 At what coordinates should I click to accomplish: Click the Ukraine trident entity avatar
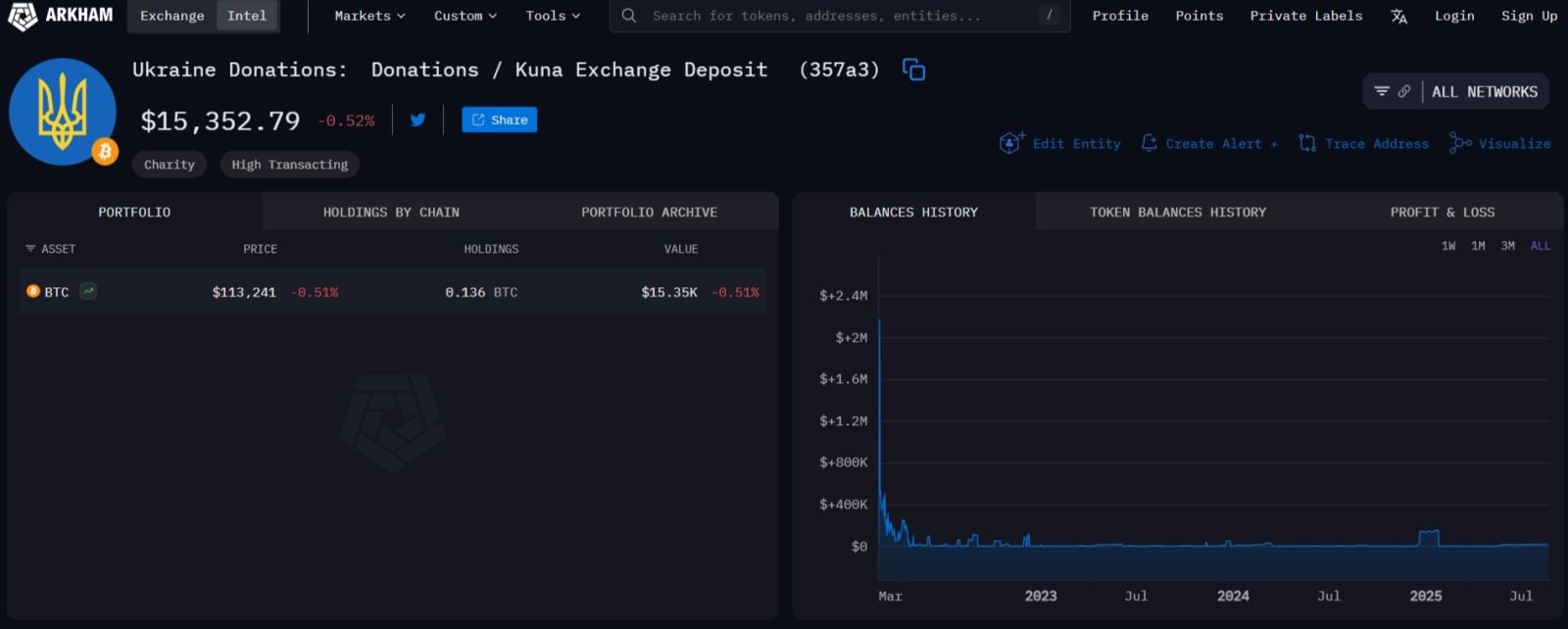[x=63, y=112]
